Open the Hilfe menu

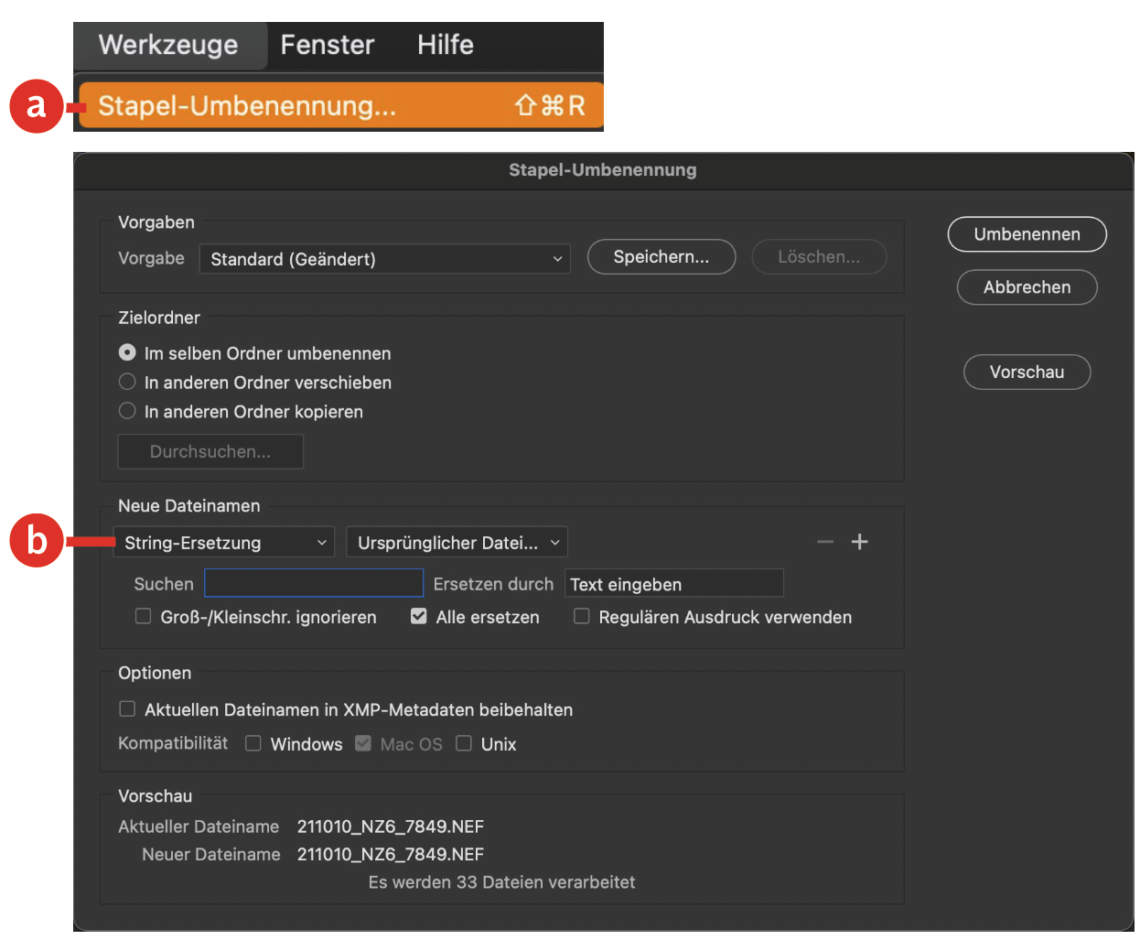click(445, 45)
